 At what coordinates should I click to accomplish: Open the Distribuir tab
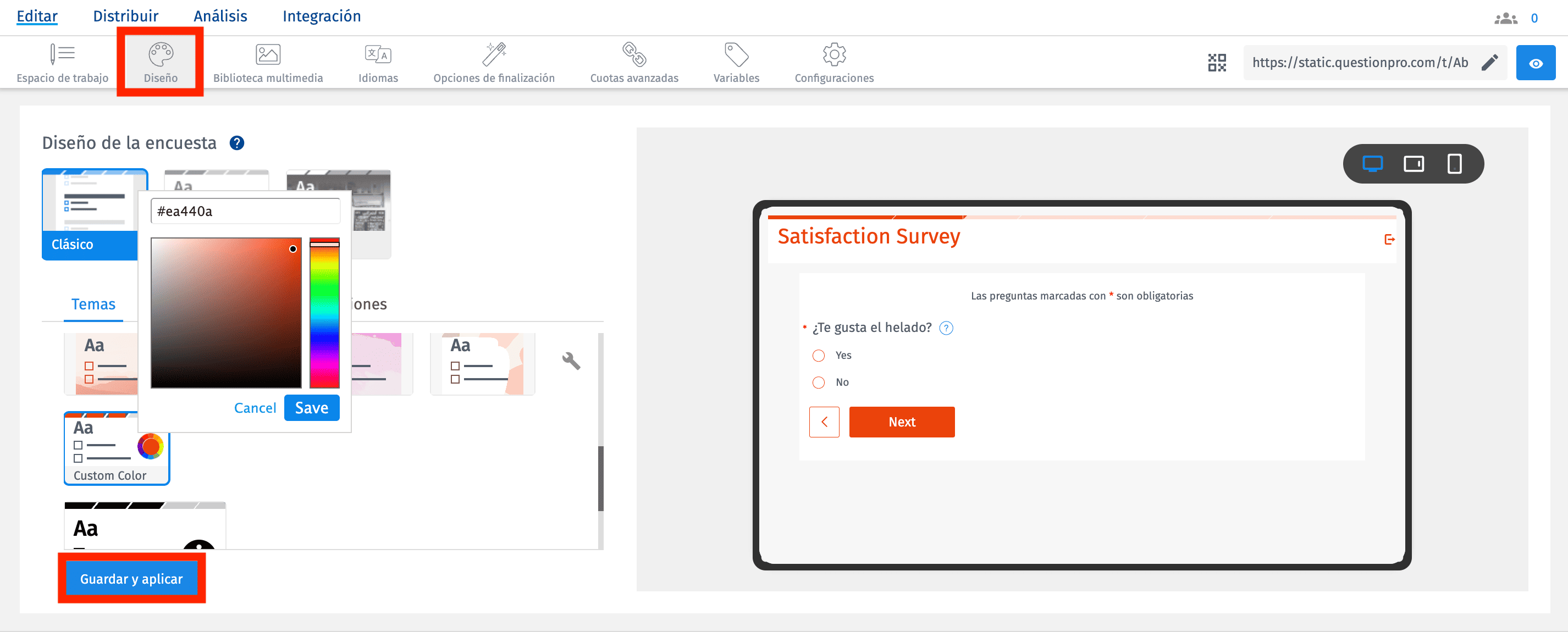[x=125, y=16]
